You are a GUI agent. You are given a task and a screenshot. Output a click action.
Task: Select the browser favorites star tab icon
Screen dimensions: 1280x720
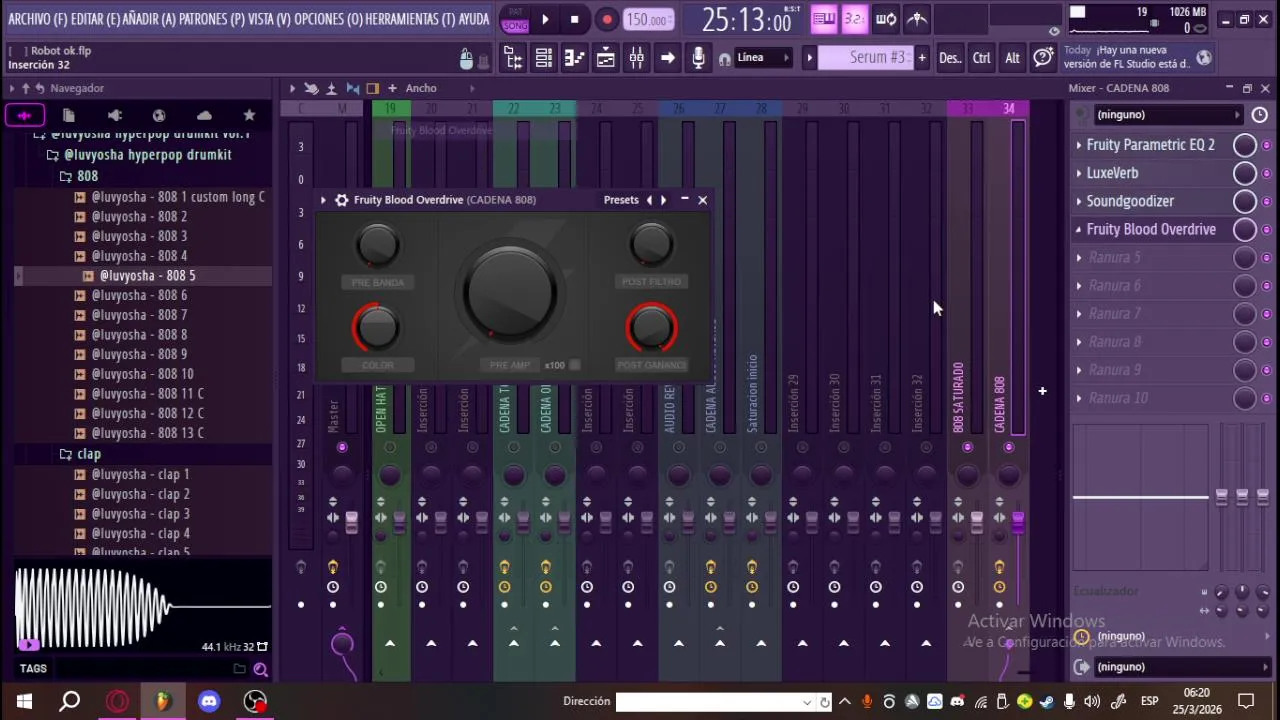click(x=249, y=115)
